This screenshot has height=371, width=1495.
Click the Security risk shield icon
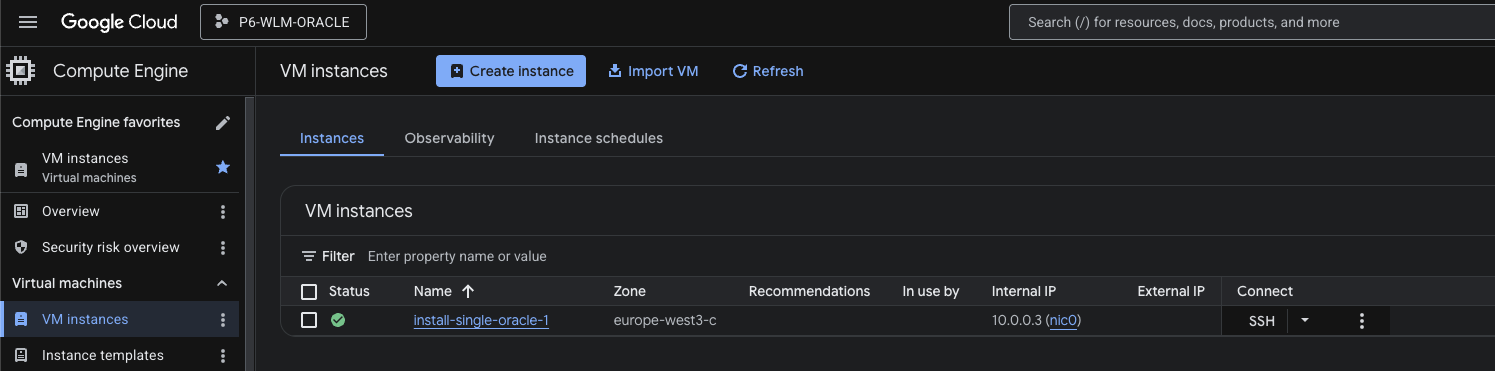click(x=21, y=247)
